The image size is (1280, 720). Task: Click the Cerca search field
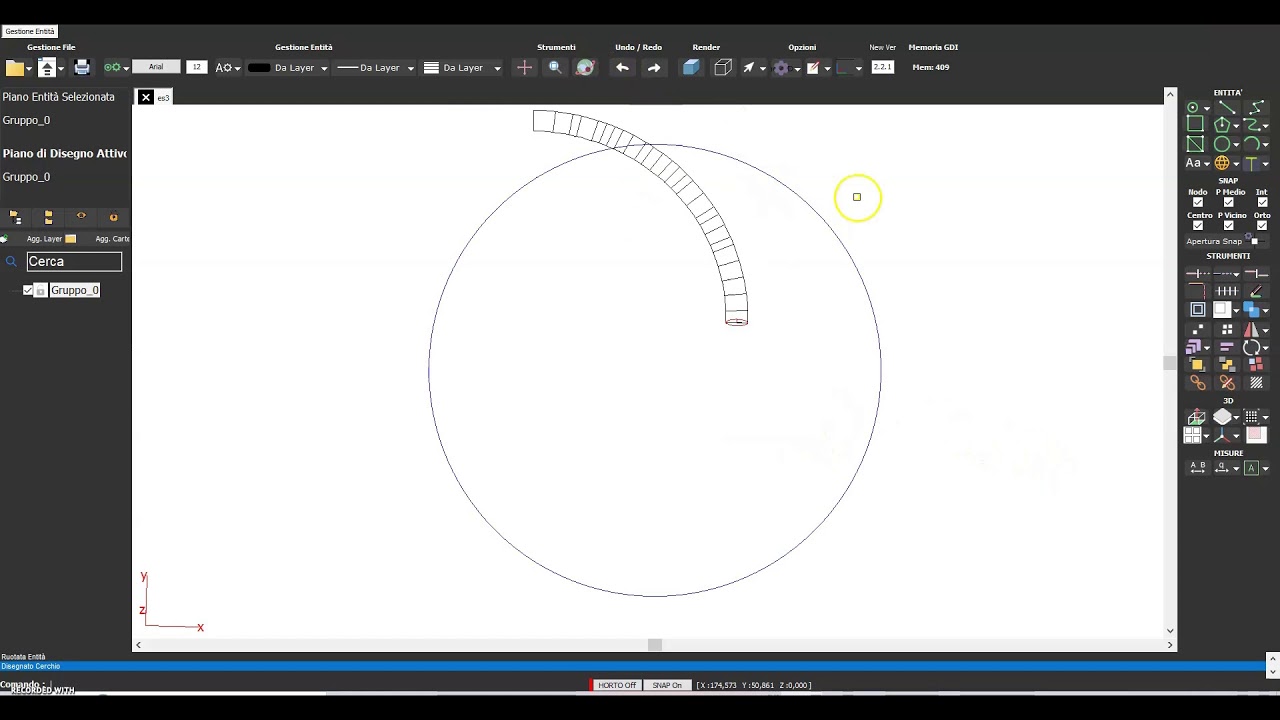click(74, 261)
